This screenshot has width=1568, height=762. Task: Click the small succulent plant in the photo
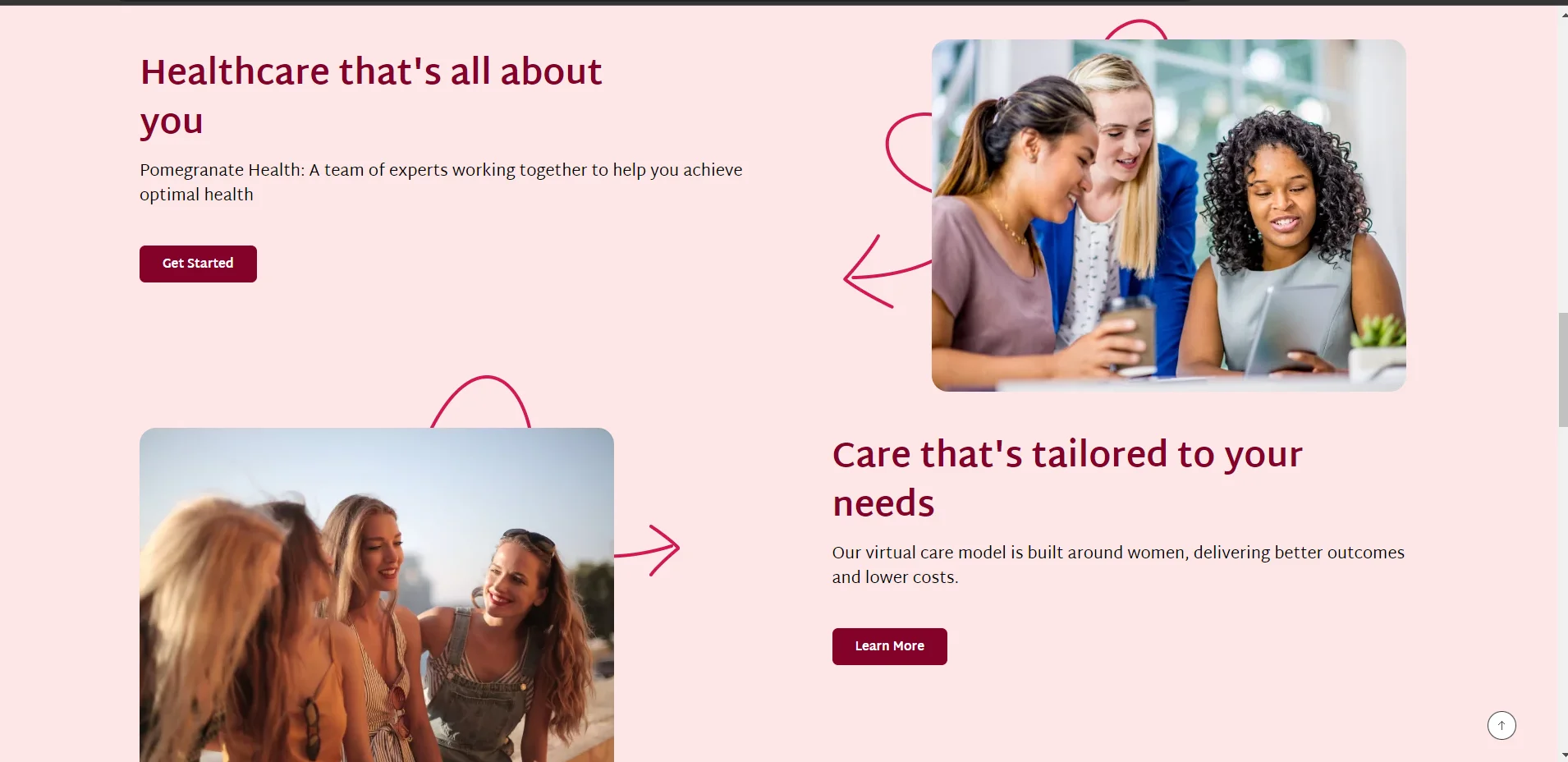point(1379,347)
